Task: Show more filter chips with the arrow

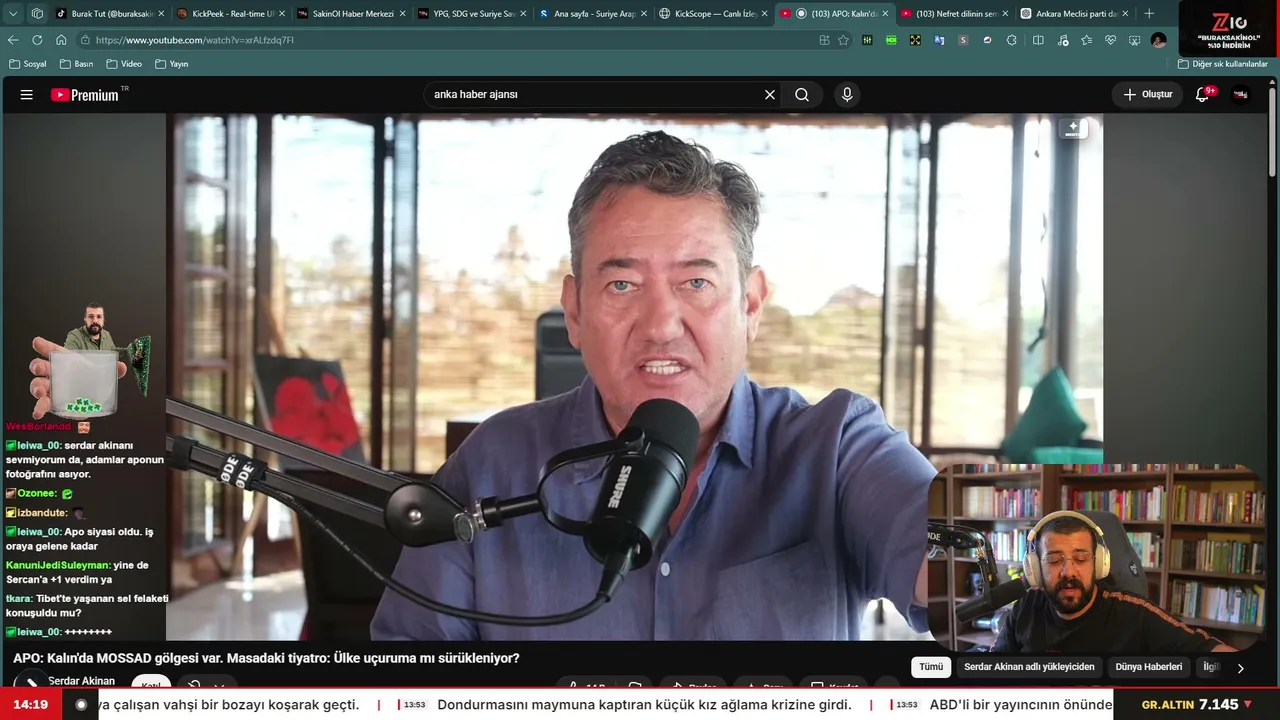Action: 1240,668
